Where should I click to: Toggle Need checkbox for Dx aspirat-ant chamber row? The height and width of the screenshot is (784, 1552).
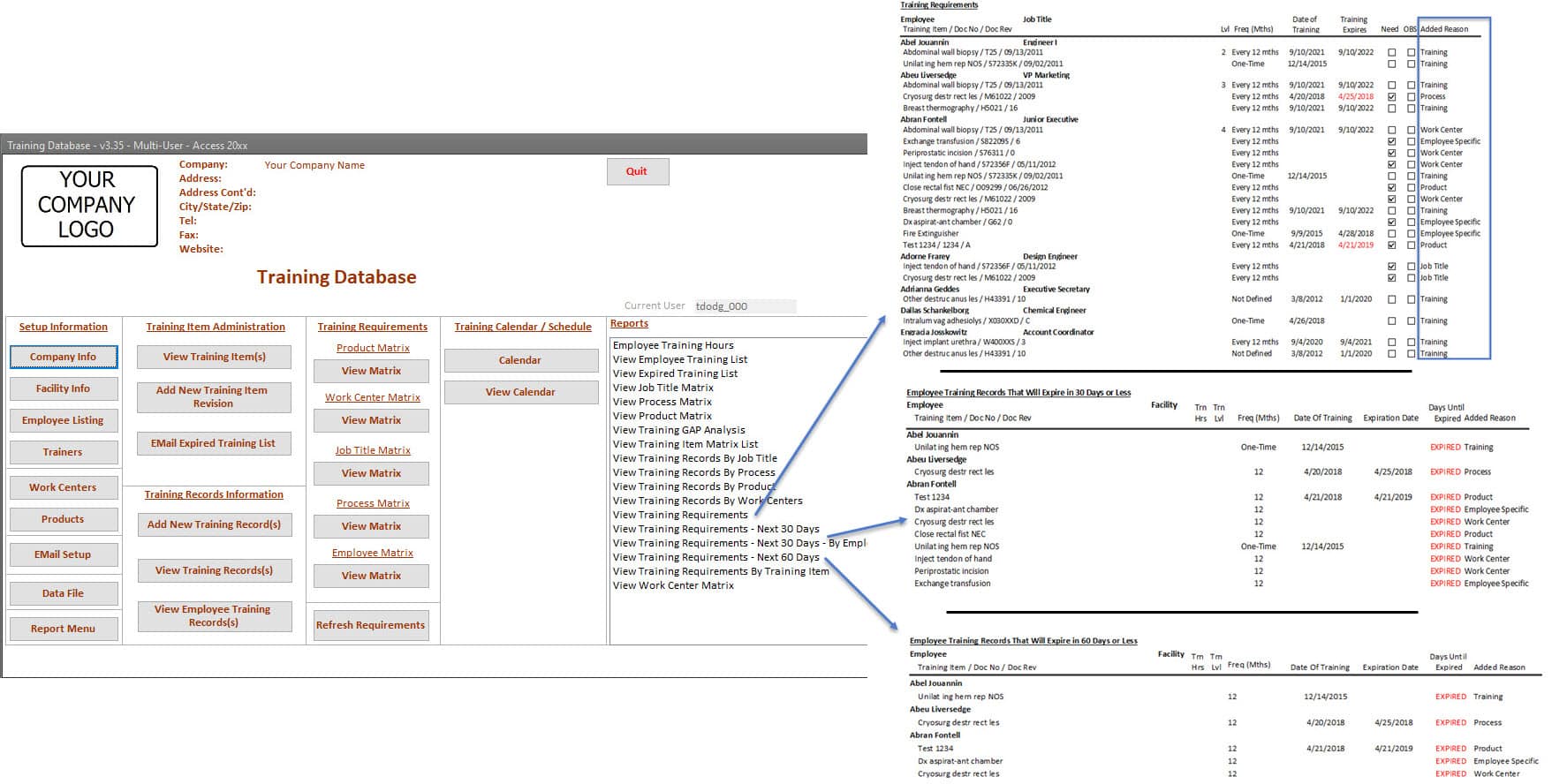click(1392, 222)
